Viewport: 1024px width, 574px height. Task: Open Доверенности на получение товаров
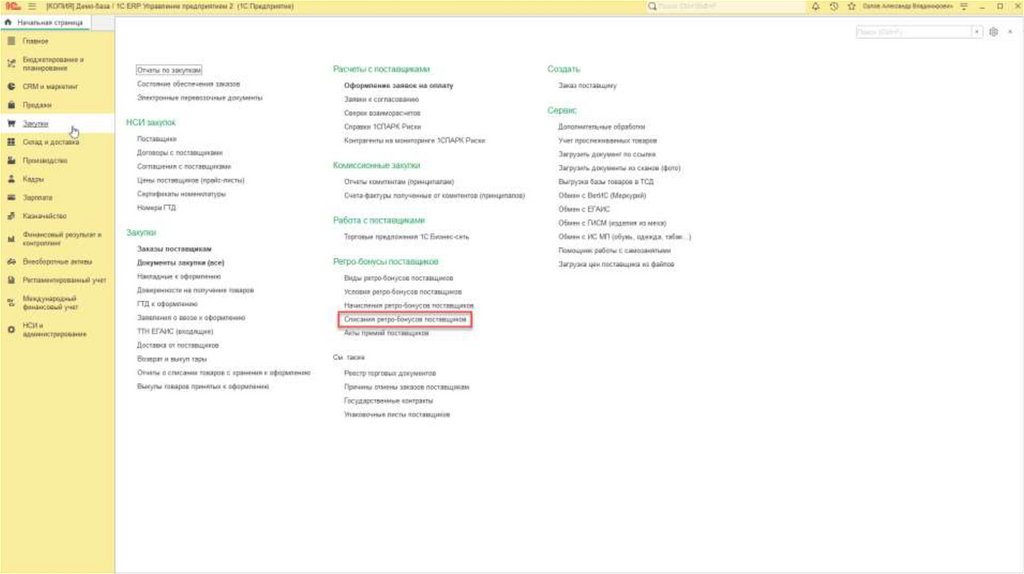[x=195, y=290]
